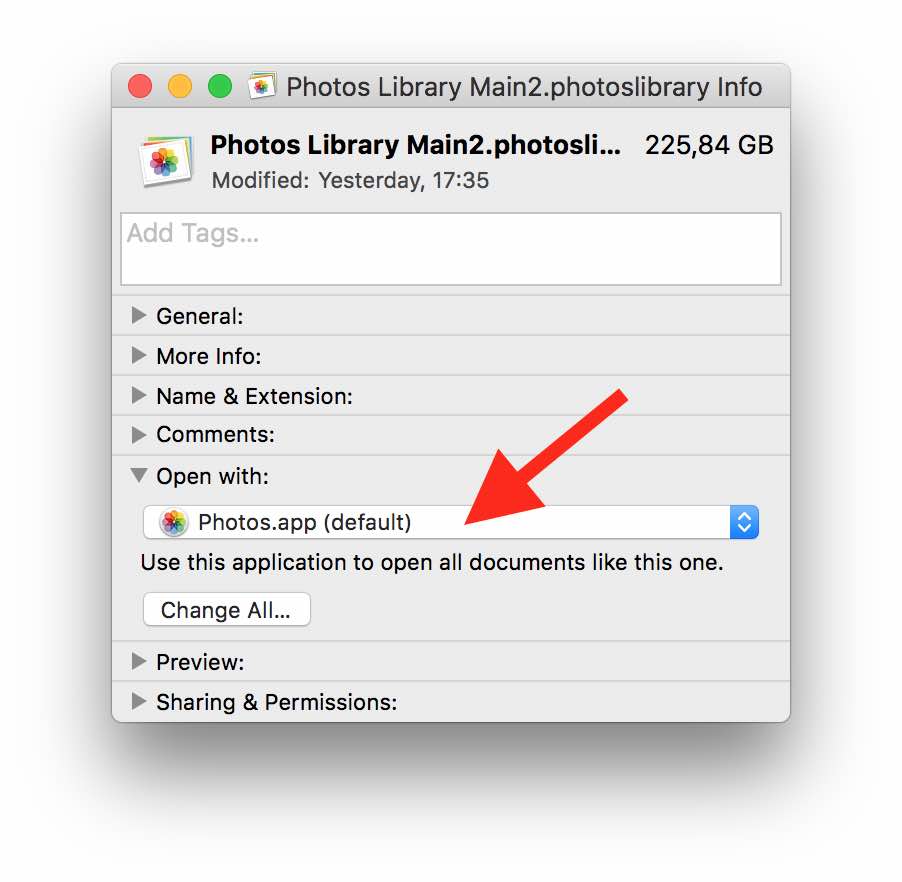Click the large Photos Library icon in header

[166, 160]
